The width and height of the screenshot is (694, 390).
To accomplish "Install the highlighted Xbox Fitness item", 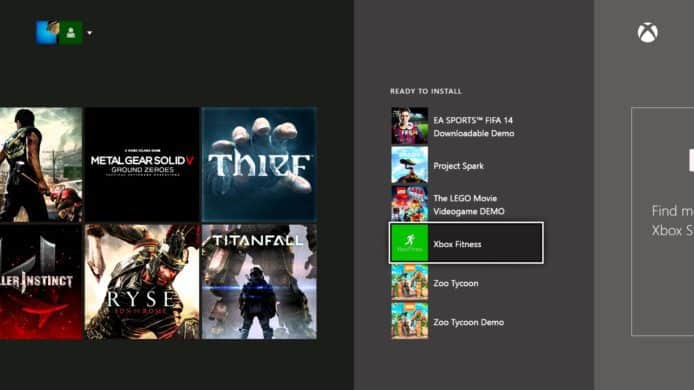I will [466, 243].
